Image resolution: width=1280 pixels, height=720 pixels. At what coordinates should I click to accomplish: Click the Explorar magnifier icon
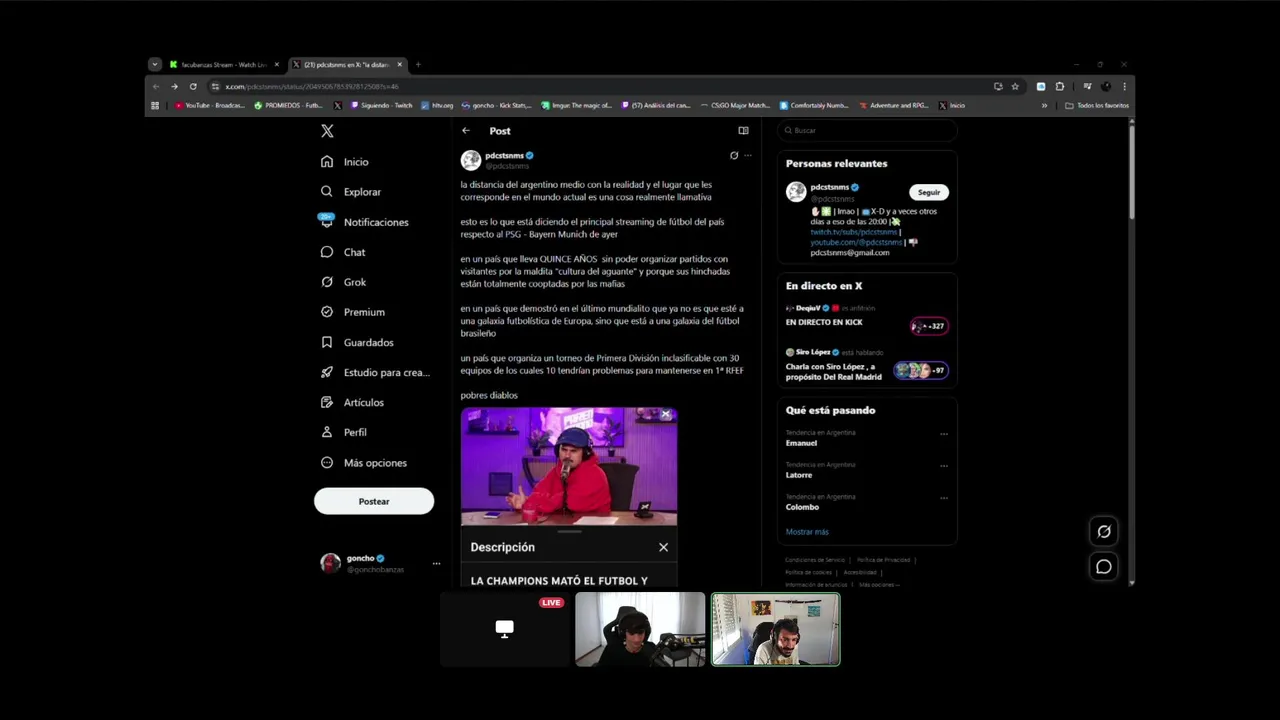(327, 192)
